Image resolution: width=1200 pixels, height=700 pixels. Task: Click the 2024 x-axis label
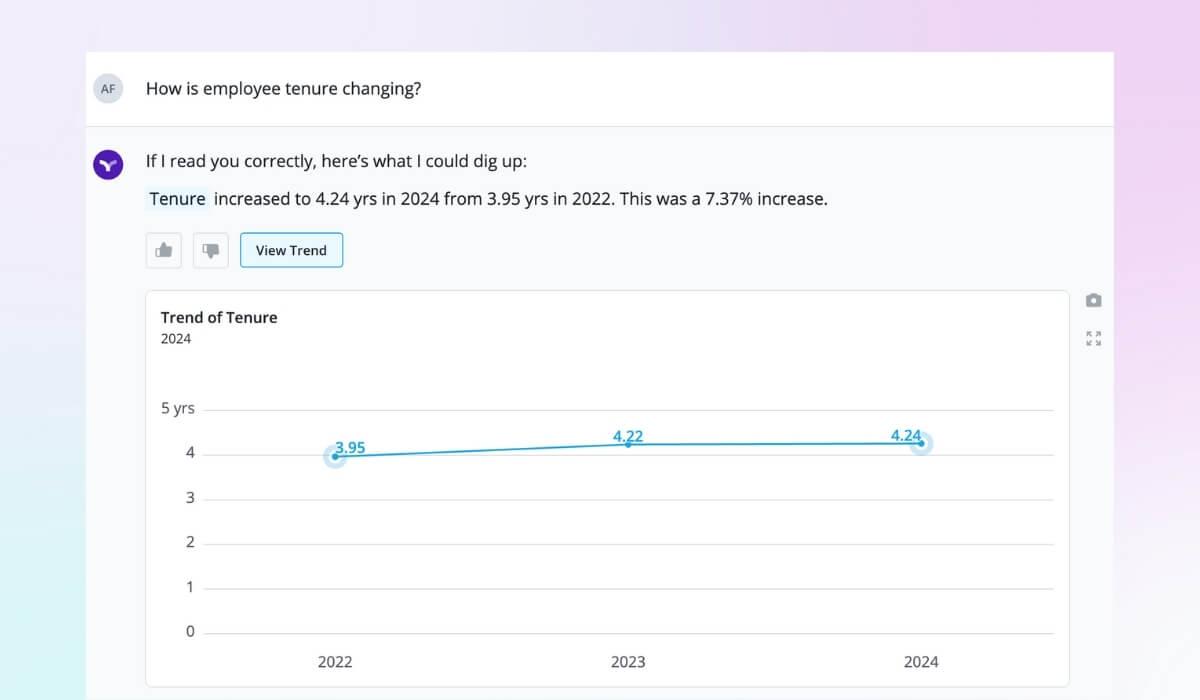pos(921,662)
